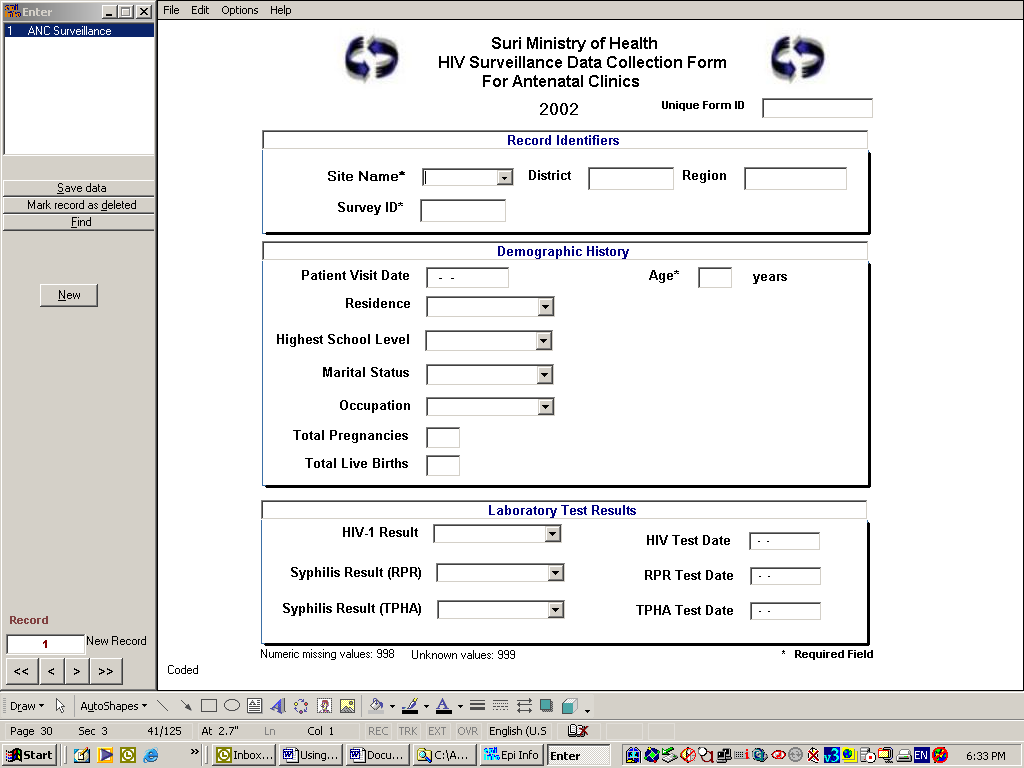Toggle the TRK track changes indicator
Viewport: 1024px width, 768px height.
tap(408, 731)
